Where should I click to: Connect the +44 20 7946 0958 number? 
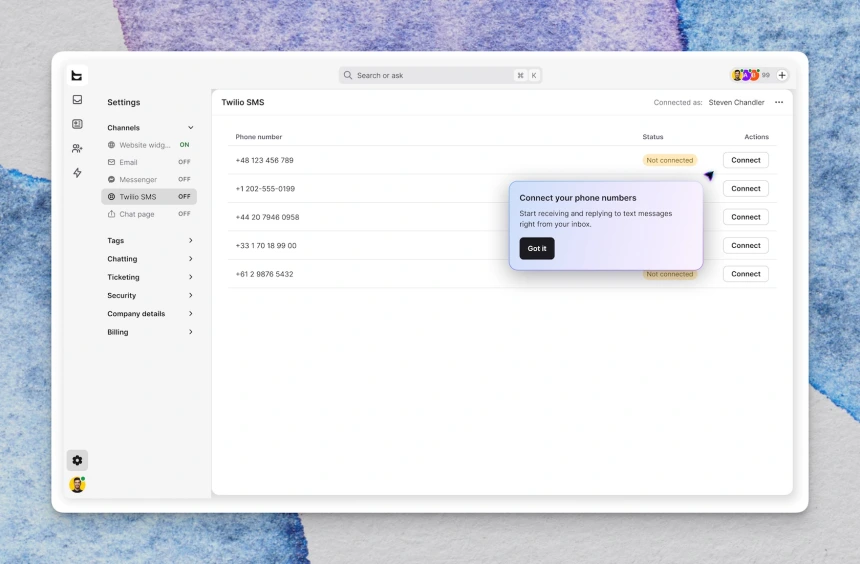(x=745, y=217)
